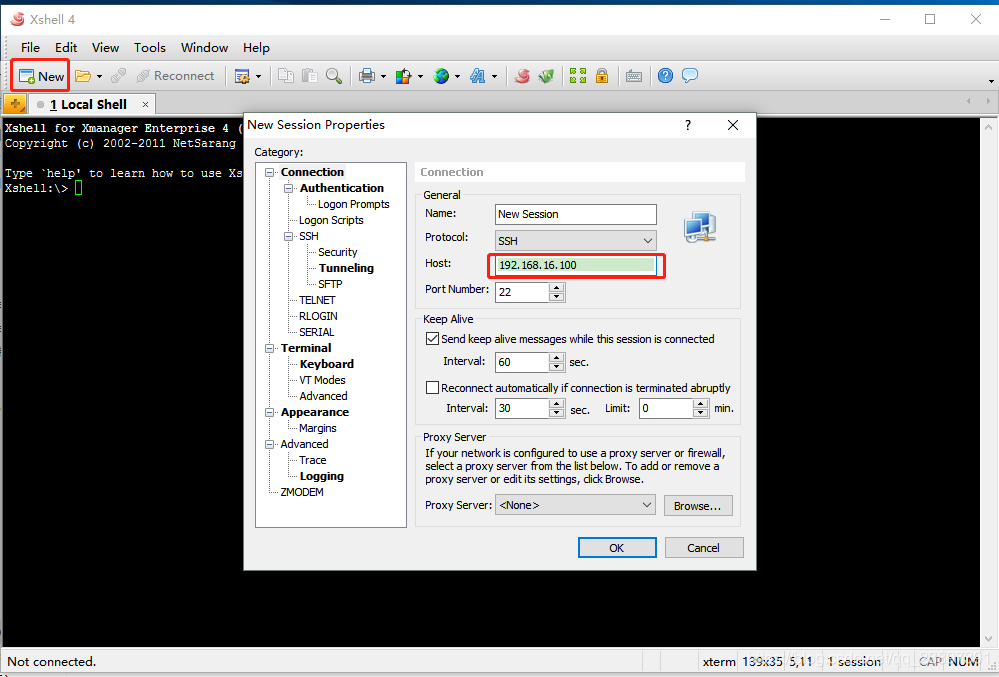This screenshot has height=677, width=999.
Task: Click the blue Help question icon
Action: 665,76
